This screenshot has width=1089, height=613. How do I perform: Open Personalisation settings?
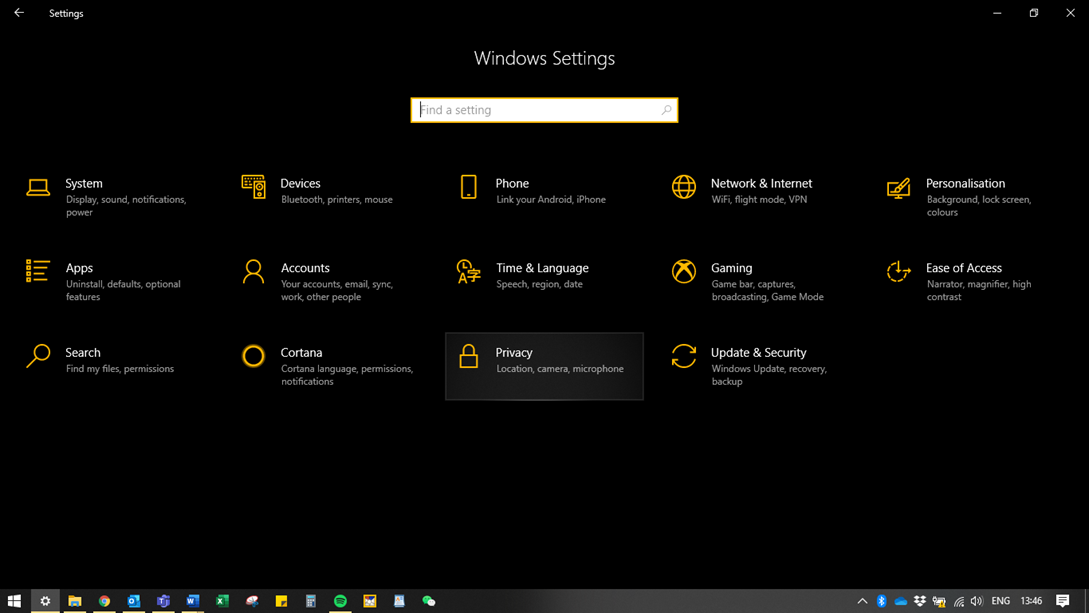pyautogui.click(x=965, y=184)
